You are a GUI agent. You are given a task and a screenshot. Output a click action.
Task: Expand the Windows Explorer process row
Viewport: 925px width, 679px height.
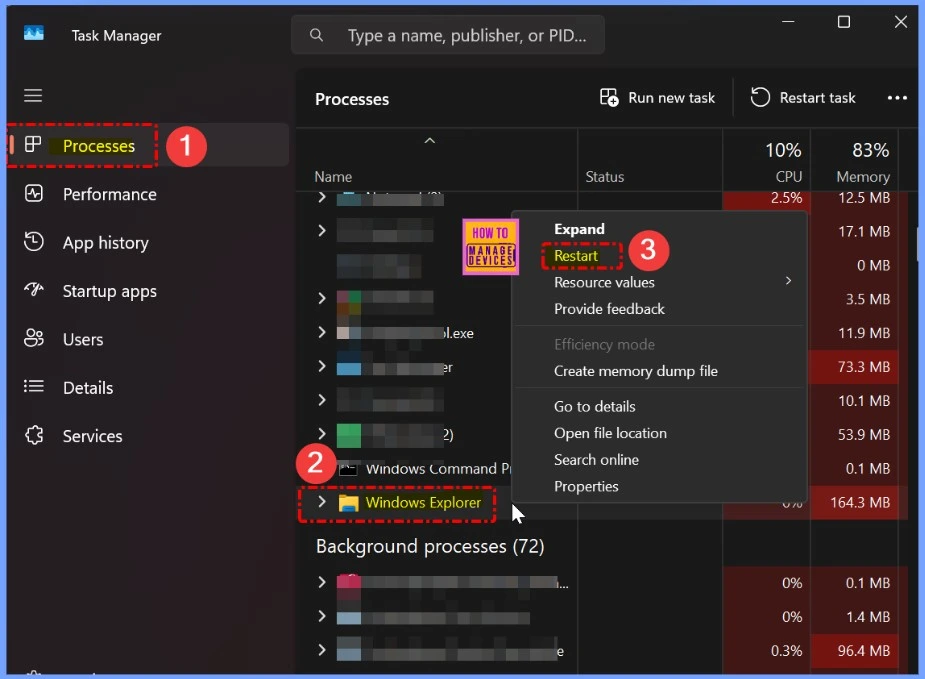point(322,501)
